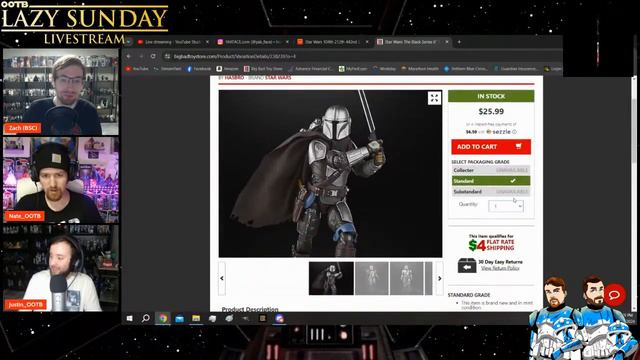Open Windows taskbar search
The image size is (640, 360).
[x=146, y=318]
